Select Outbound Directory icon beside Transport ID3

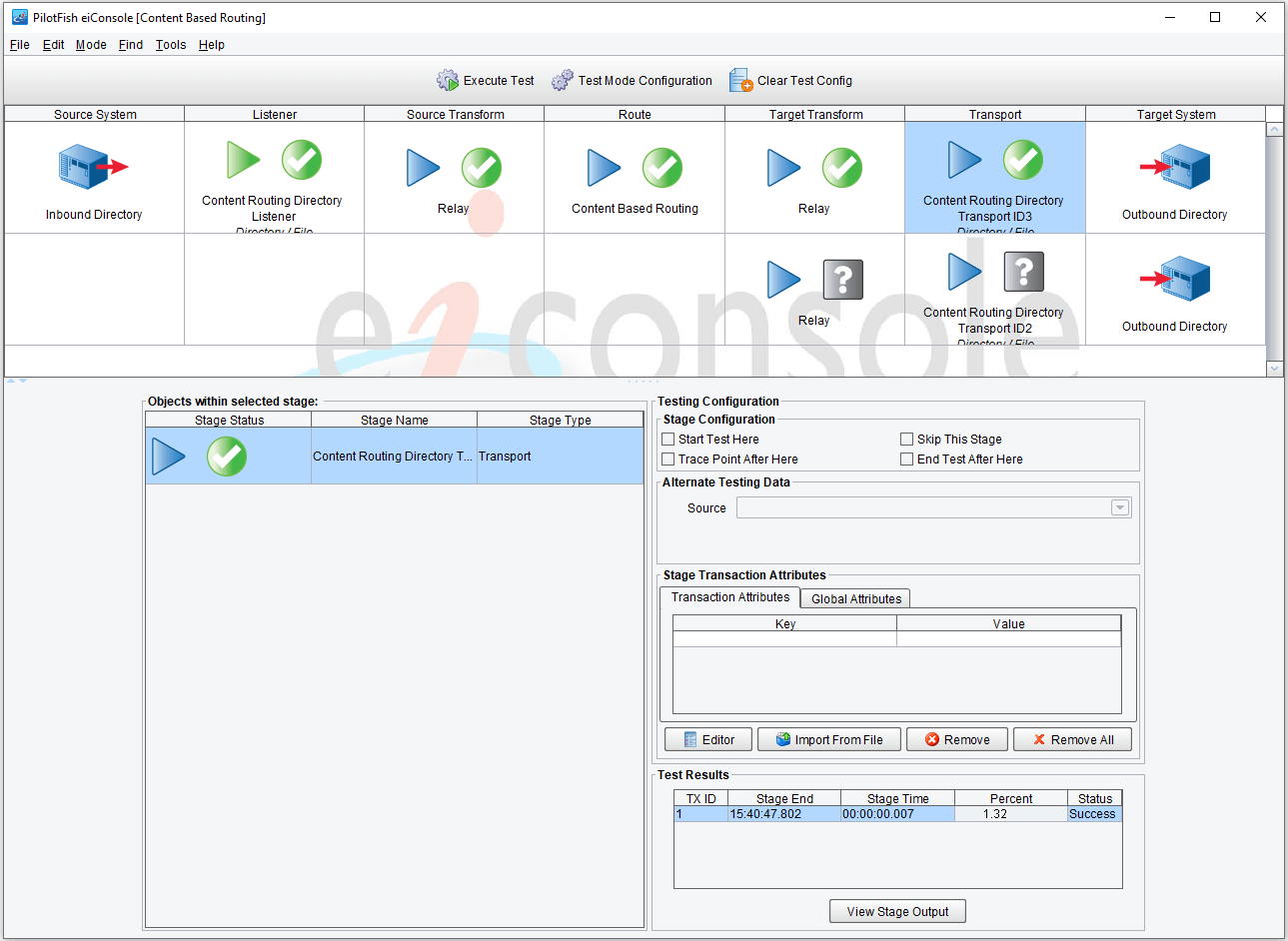(x=1175, y=167)
